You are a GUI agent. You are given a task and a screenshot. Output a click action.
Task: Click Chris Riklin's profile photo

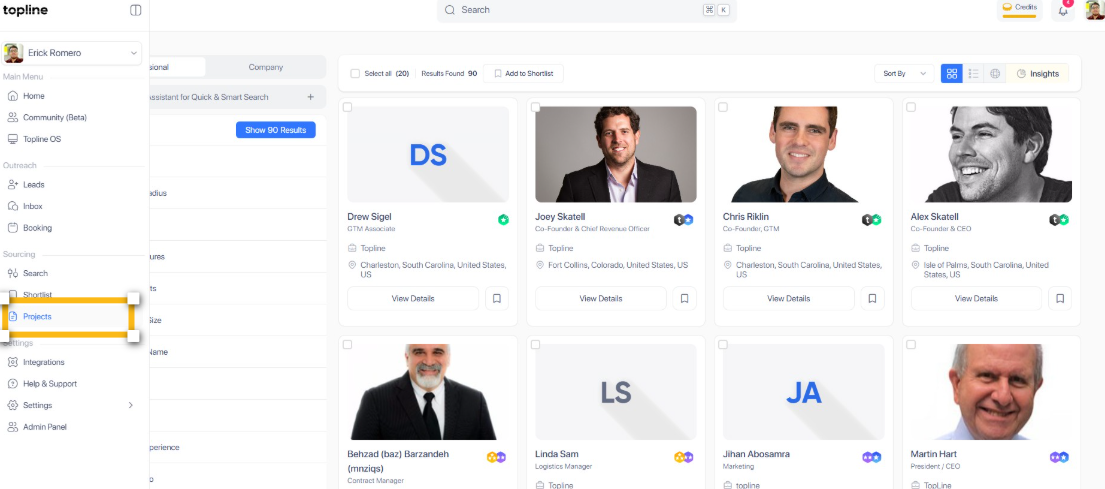[x=803, y=154]
